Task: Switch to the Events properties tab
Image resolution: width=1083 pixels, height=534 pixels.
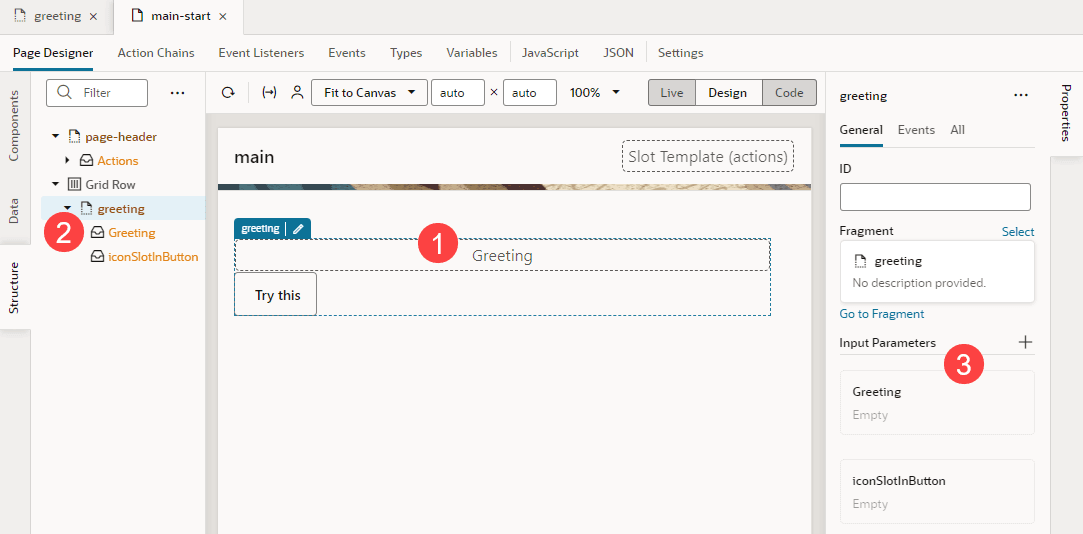Action: pos(916,130)
